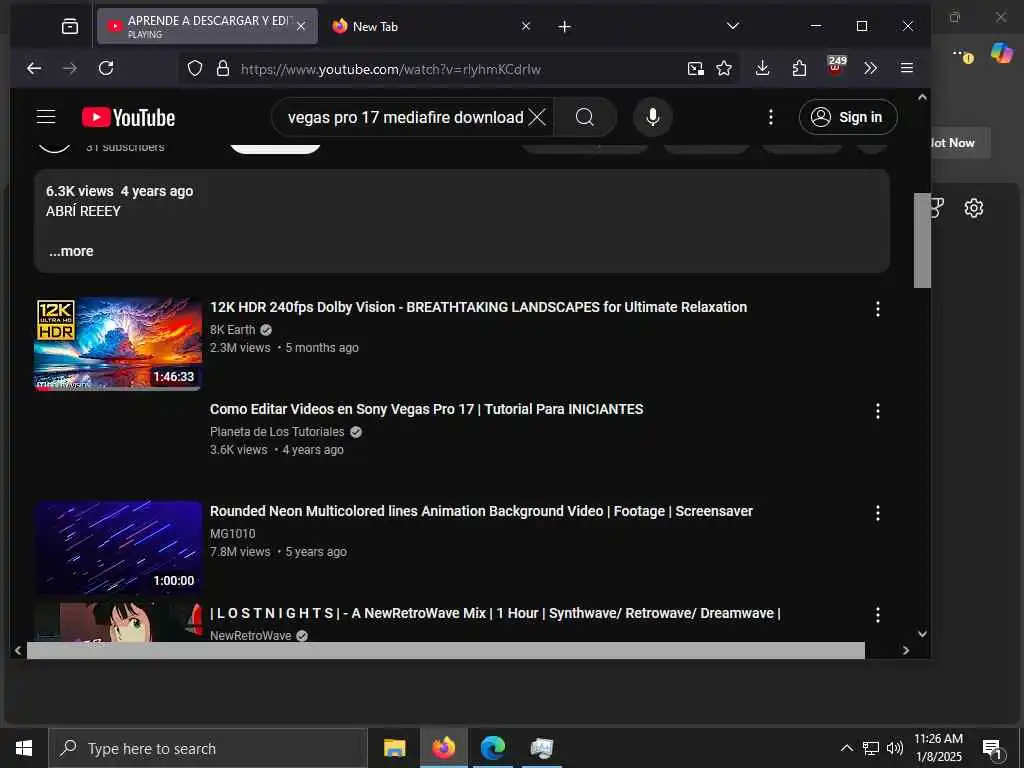This screenshot has width=1024, height=768.
Task: Clear the YouTube search query with X
Action: (x=537, y=117)
